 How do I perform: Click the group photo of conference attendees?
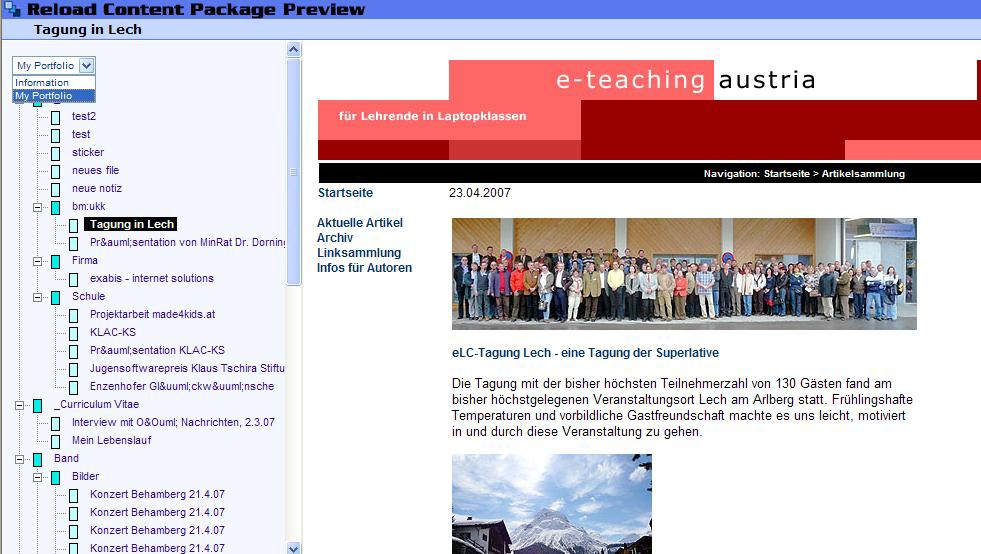point(683,273)
